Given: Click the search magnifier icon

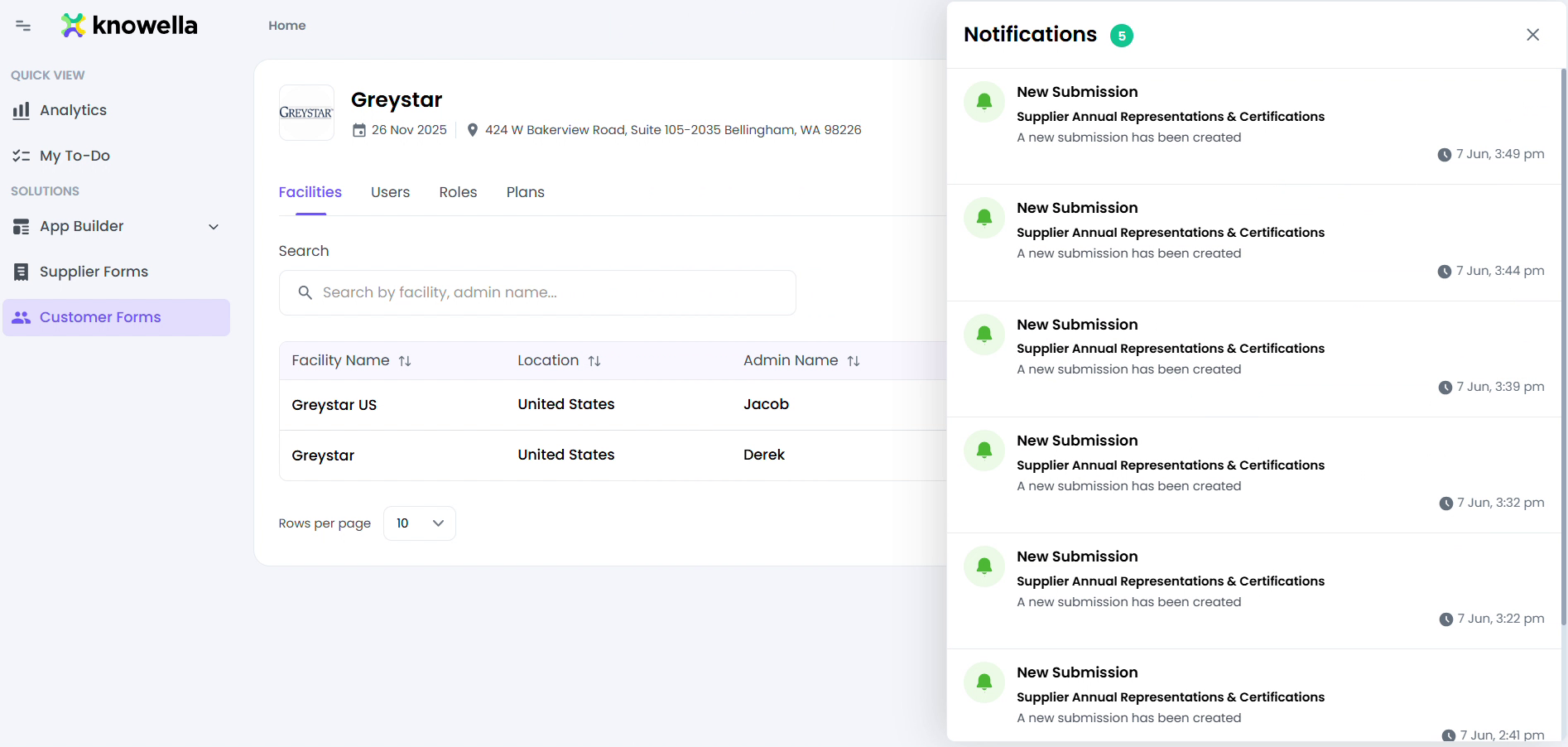Looking at the screenshot, I should coord(305,292).
